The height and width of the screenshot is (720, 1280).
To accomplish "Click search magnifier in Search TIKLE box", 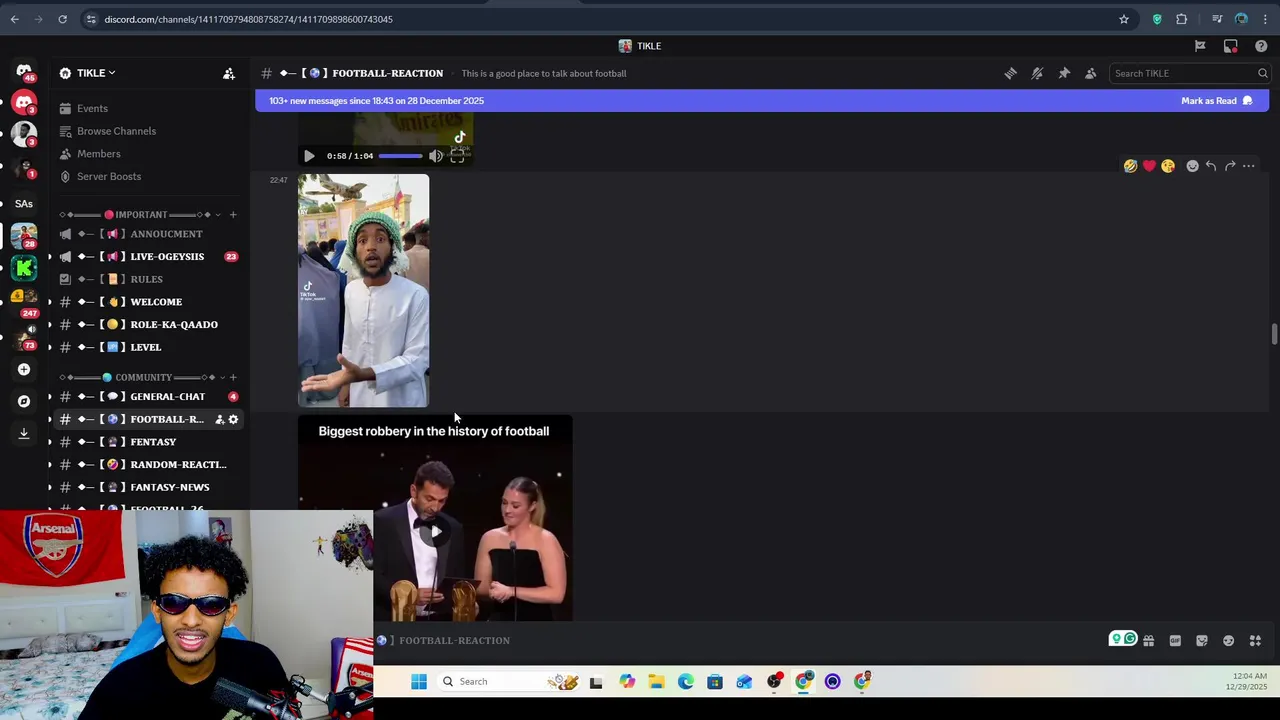I will click(1262, 73).
